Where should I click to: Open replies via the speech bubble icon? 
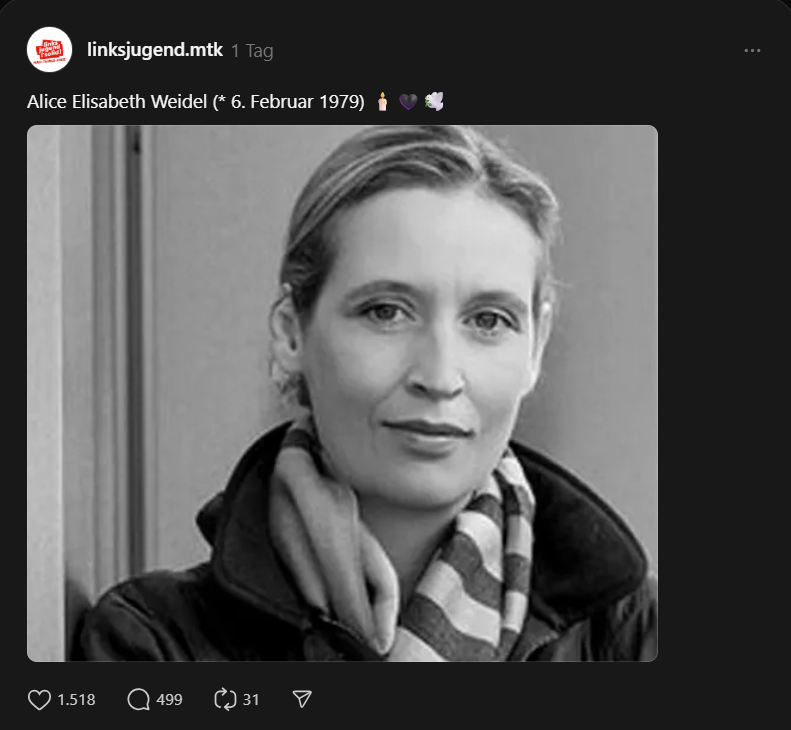[x=139, y=699]
